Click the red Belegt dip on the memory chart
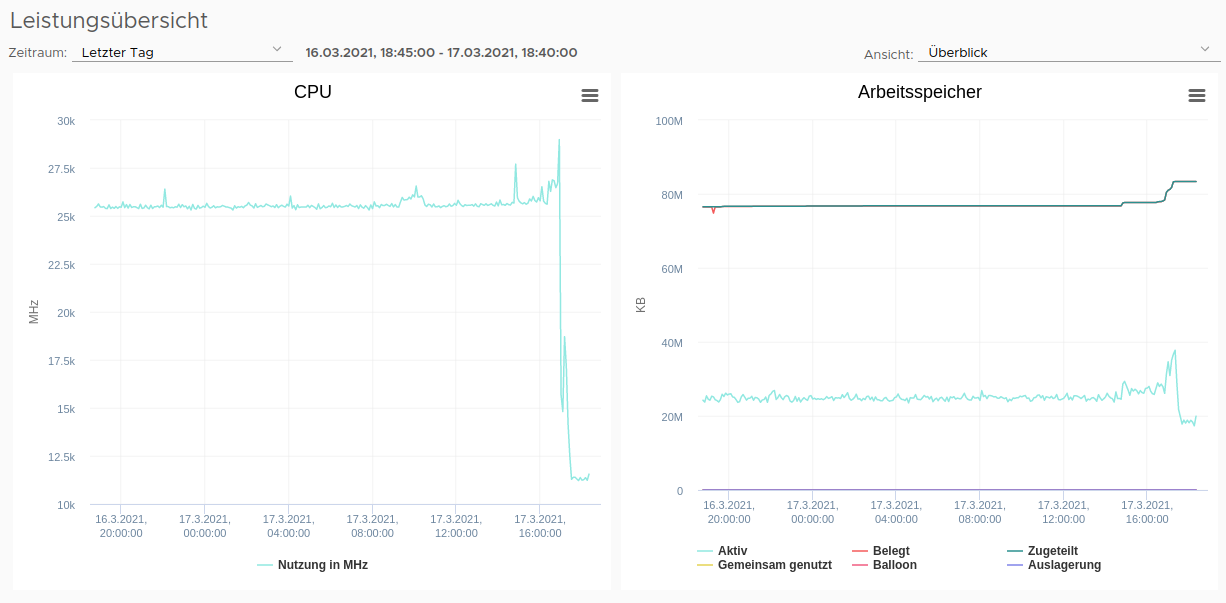The width and height of the screenshot is (1226, 603). pos(713,211)
